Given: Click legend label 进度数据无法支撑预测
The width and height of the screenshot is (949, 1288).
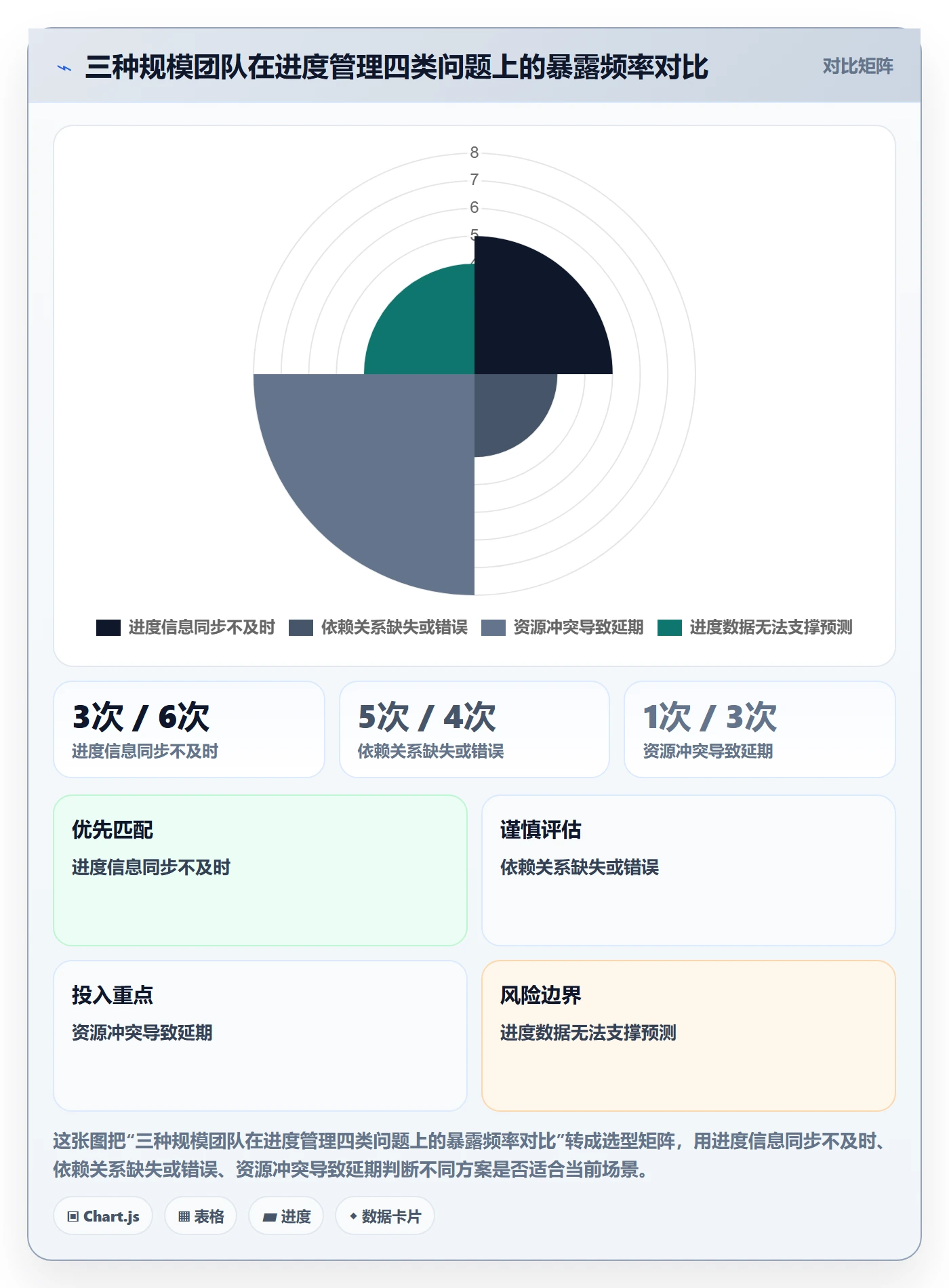Looking at the screenshot, I should (x=771, y=628).
